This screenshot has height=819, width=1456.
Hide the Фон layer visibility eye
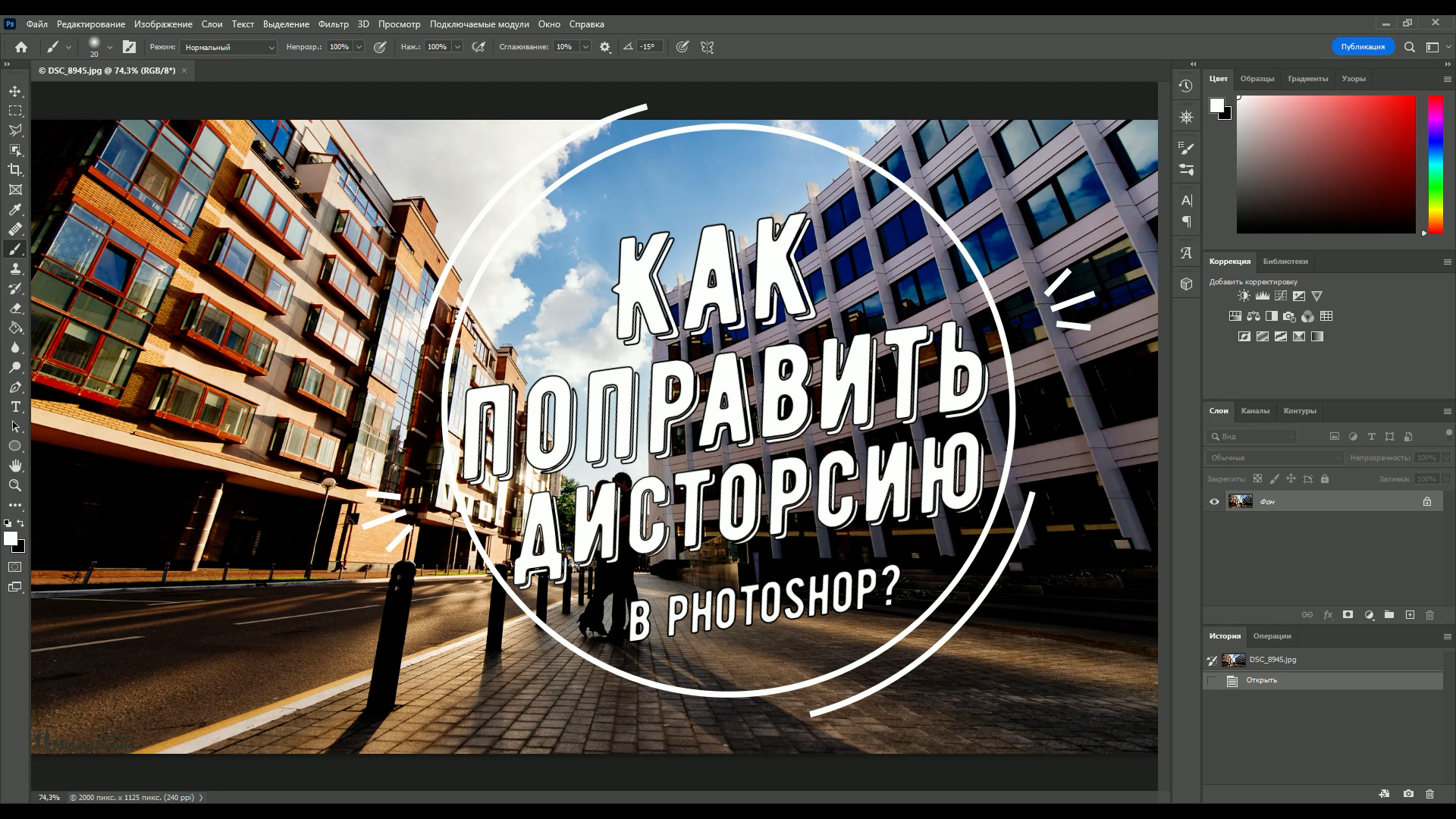click(x=1214, y=502)
